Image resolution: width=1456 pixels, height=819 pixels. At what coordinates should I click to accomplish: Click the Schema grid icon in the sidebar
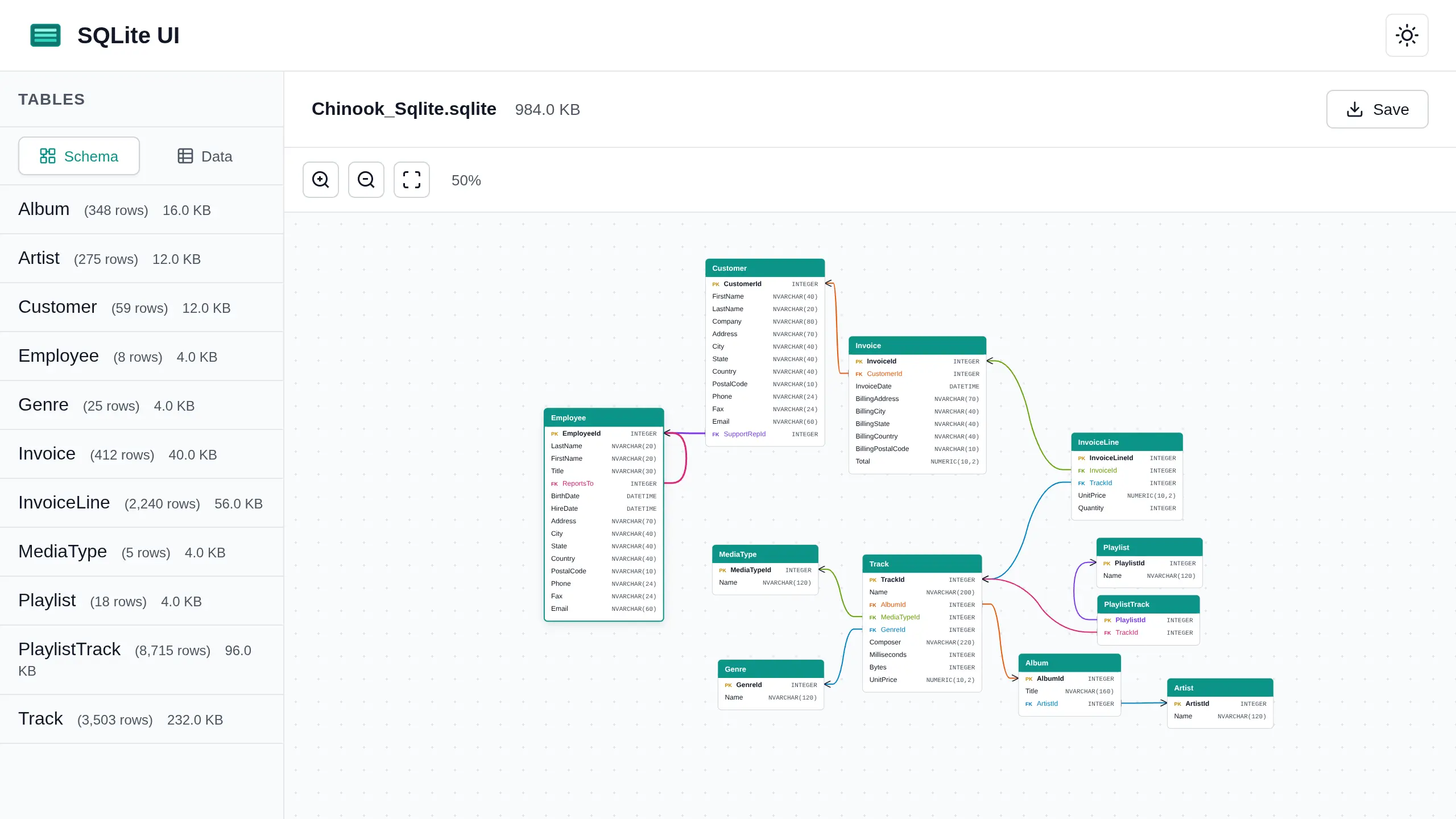(48, 155)
